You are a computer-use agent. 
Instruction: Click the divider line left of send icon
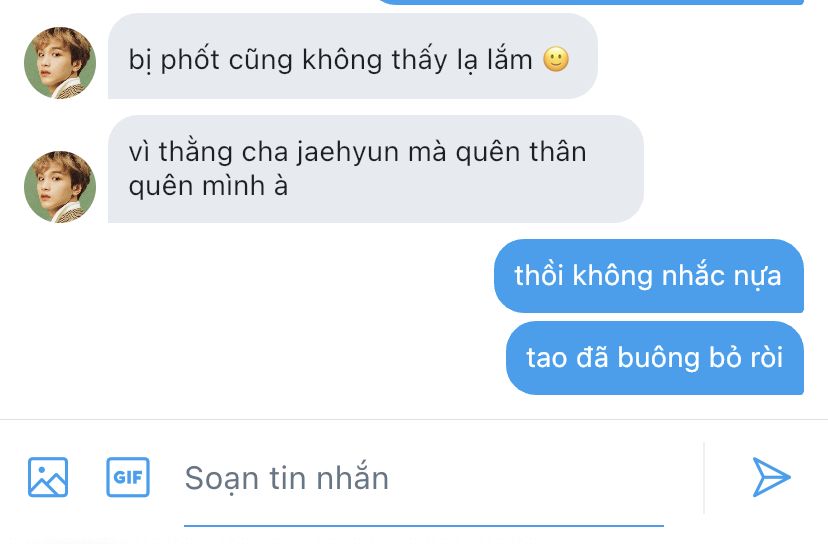click(704, 478)
